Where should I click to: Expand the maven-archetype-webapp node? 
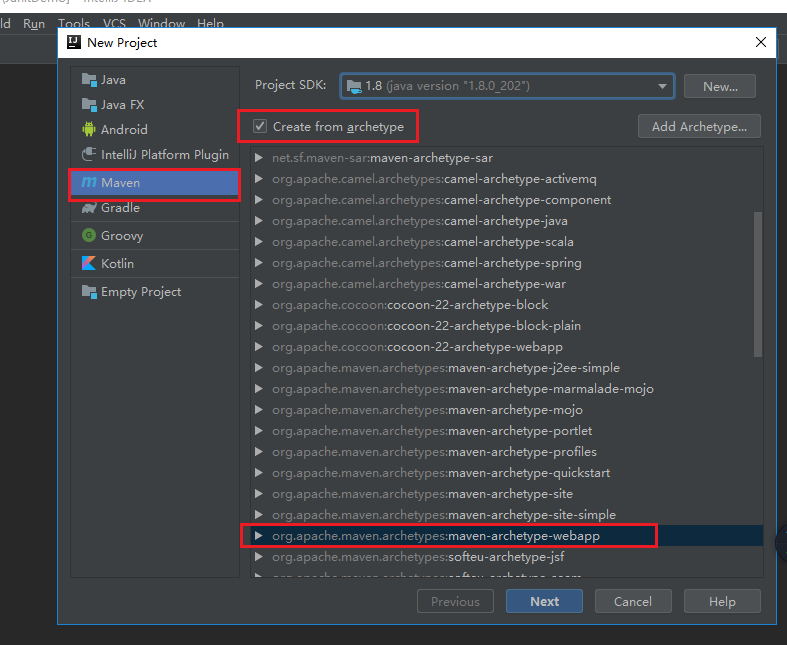[x=258, y=536]
